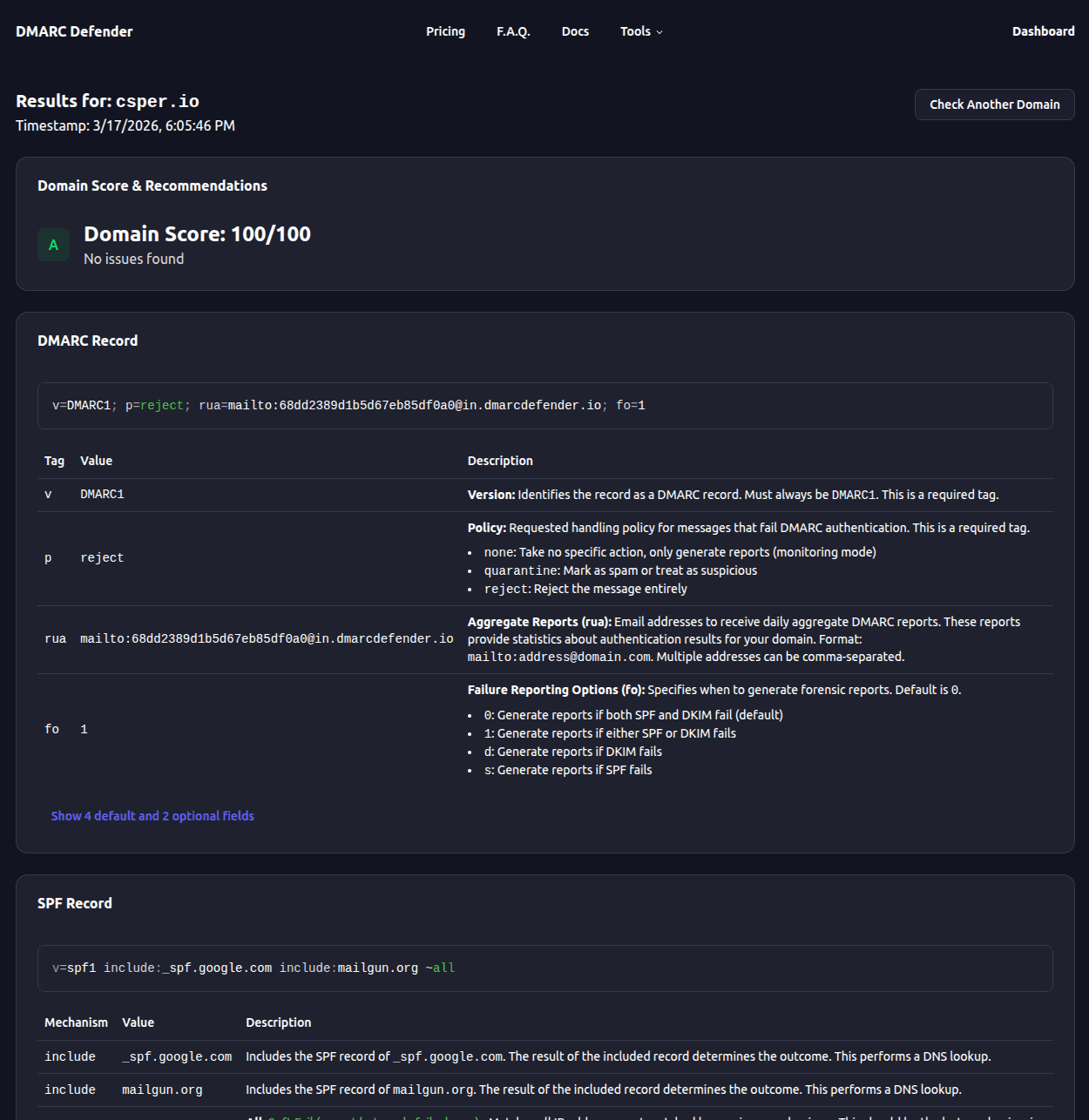This screenshot has width=1089, height=1120.
Task: Click the DMARC Defender logo
Action: tap(74, 30)
